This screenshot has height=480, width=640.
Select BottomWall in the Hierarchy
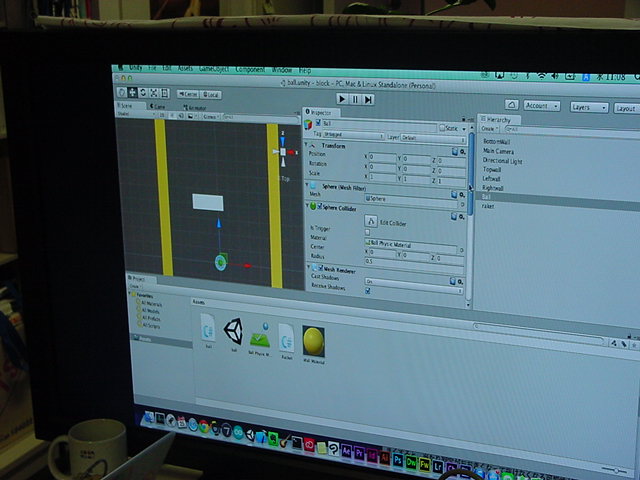coord(496,142)
